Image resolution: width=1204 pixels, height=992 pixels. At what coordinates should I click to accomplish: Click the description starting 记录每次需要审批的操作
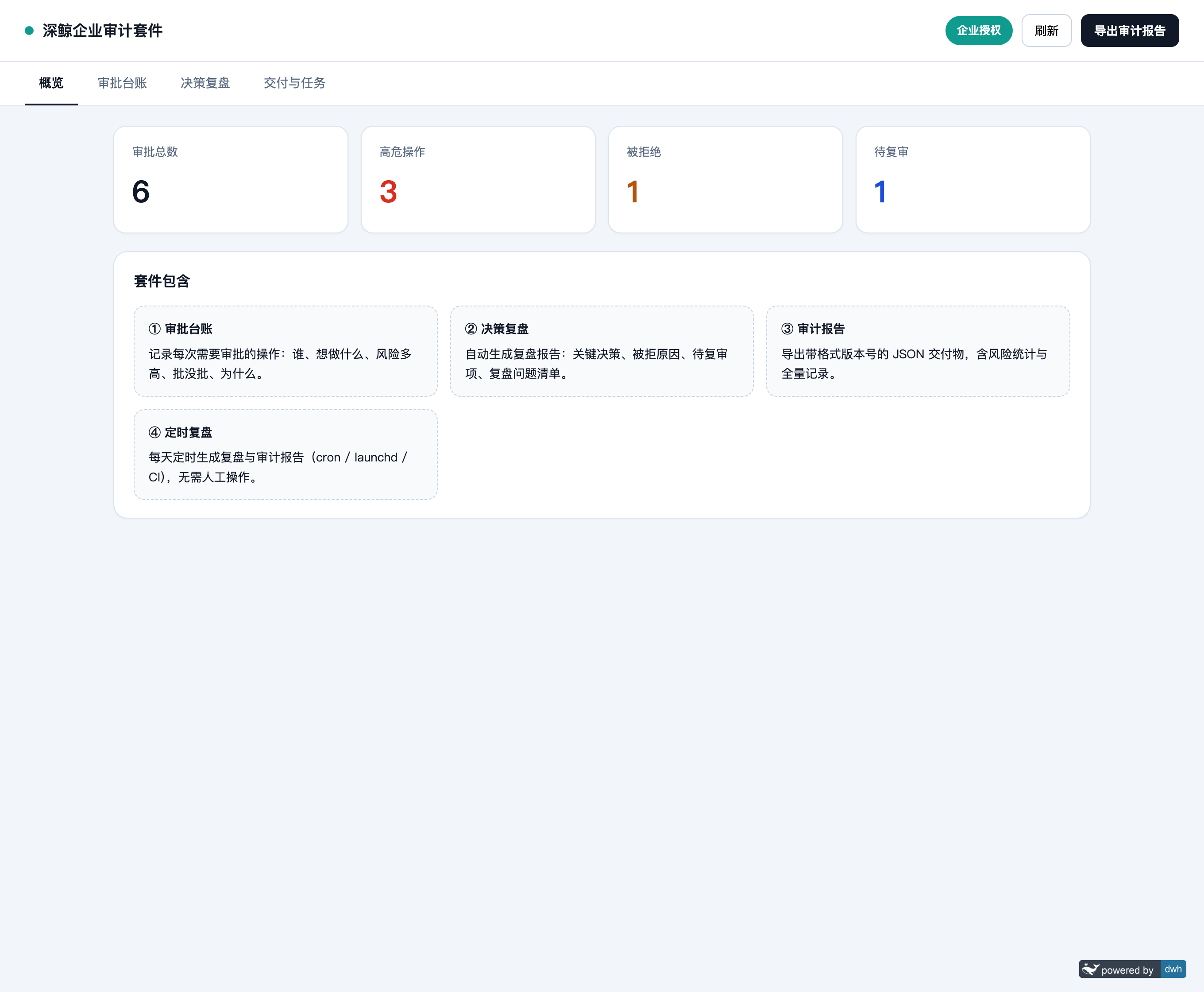click(x=280, y=364)
